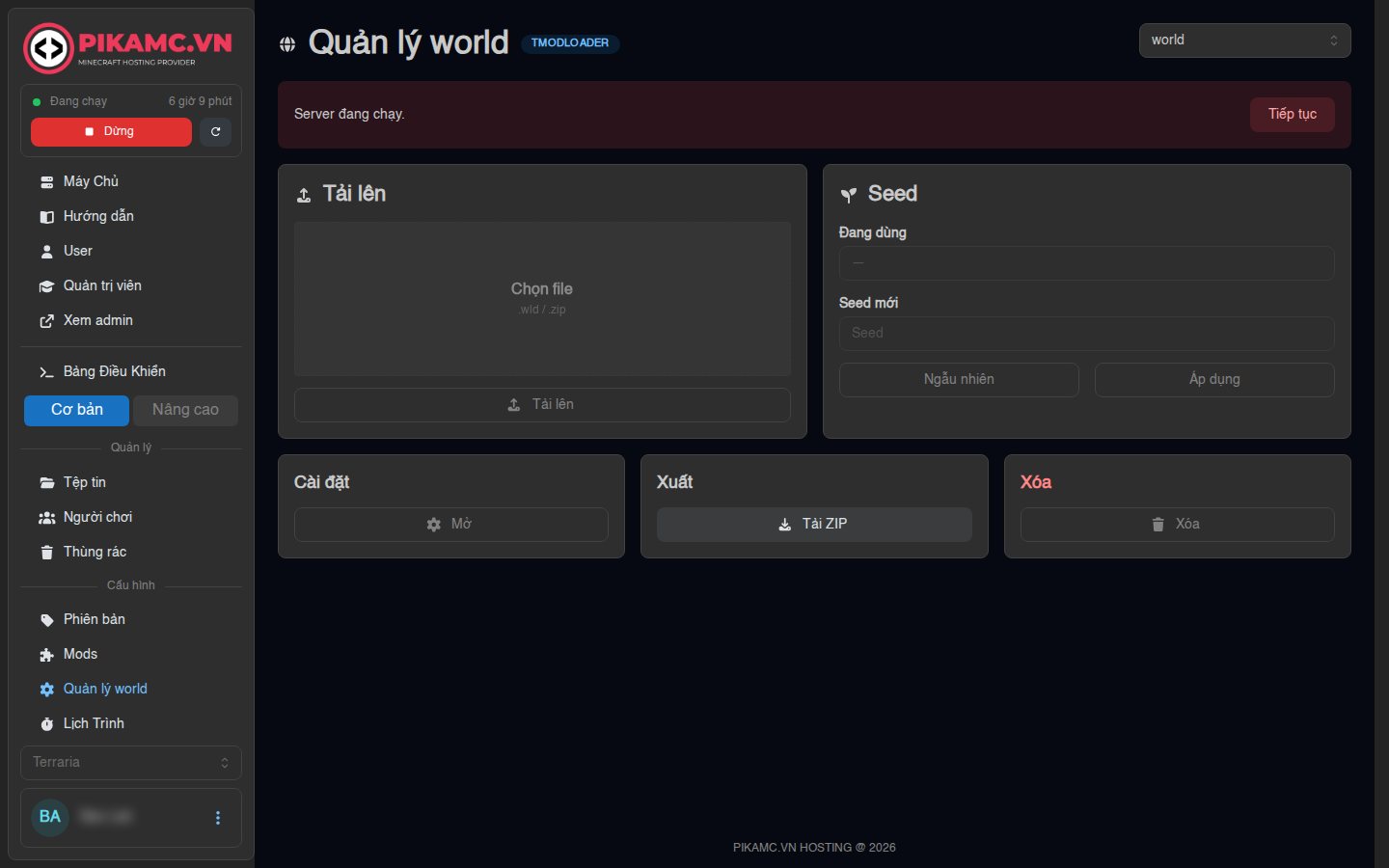
Task: Click the '6 giờ 9 phút' uptime text
Action: coord(200,101)
